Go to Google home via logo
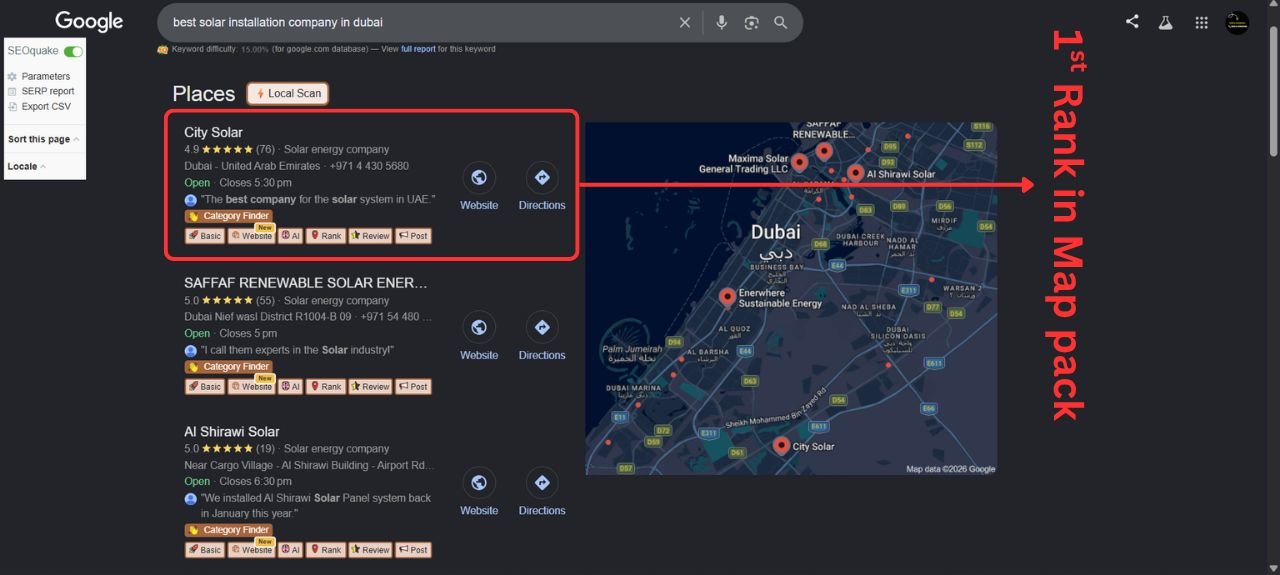 tap(89, 21)
